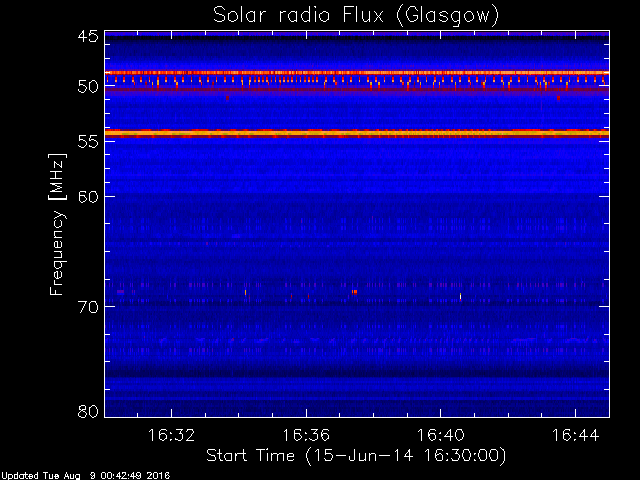Click the 80 frequency tick label
Image resolution: width=640 pixels, height=480 pixels.
pyautogui.click(x=88, y=411)
